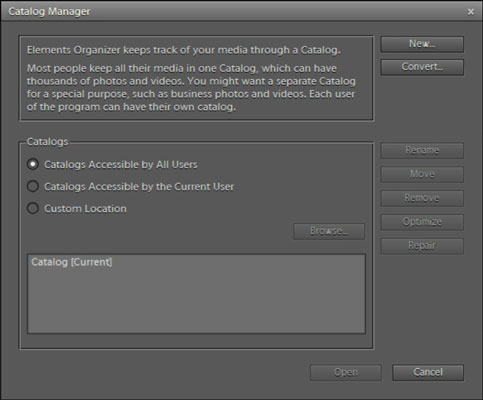Image resolution: width=483 pixels, height=400 pixels.
Task: Close the Catalog Manager window
Action: [471, 12]
